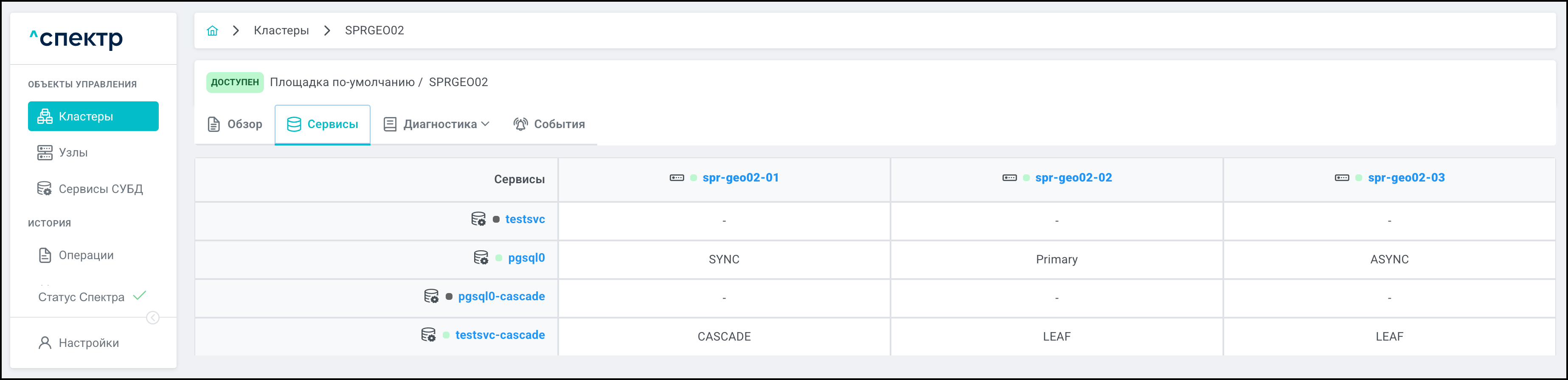Go to Кластеры in the breadcrumb

[x=281, y=31]
